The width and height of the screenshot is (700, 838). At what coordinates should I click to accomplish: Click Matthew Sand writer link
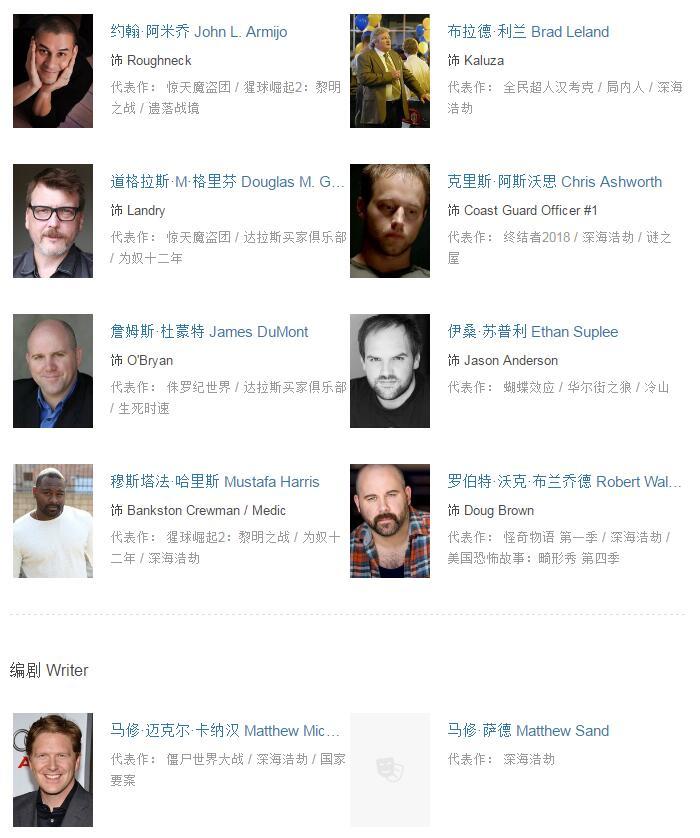528,731
